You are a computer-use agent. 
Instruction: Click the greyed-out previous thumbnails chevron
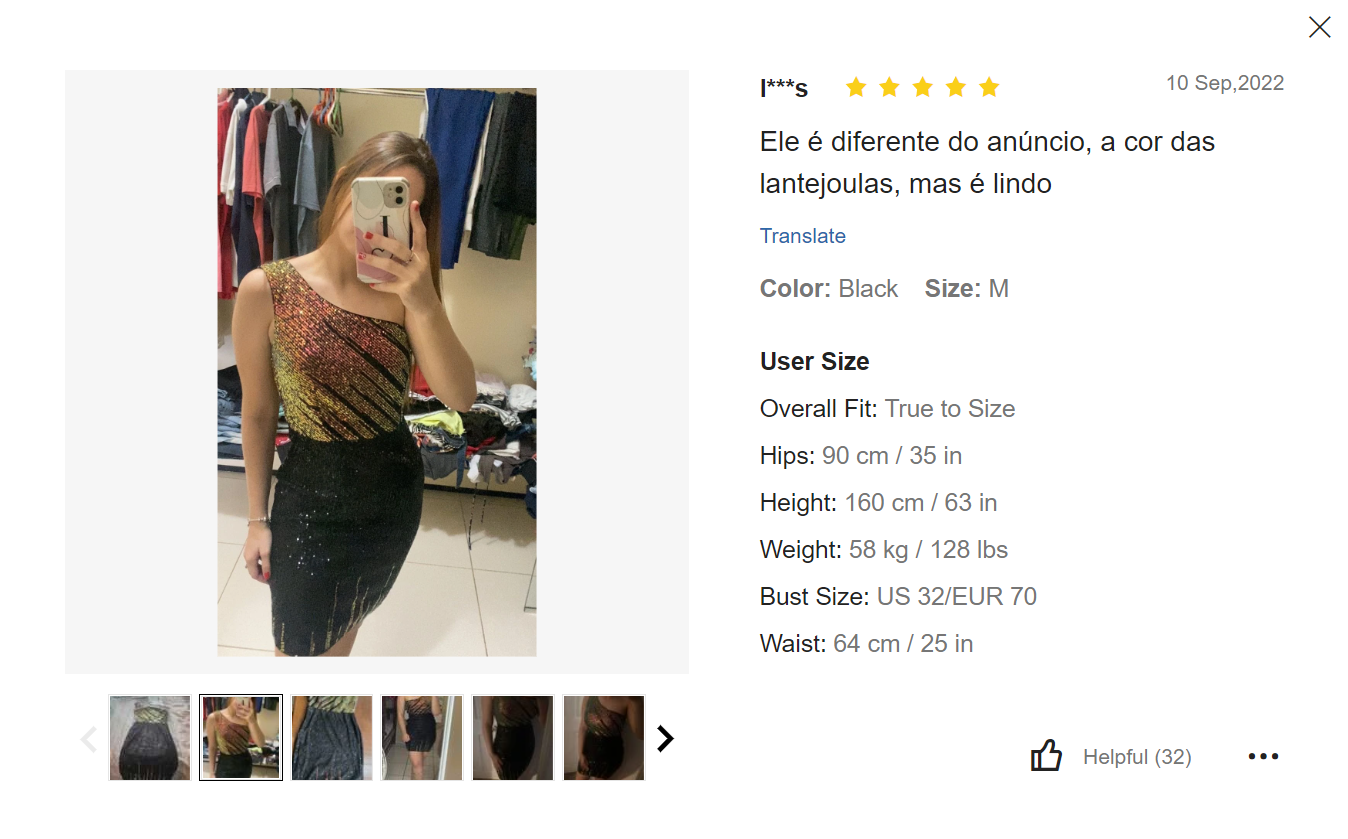point(88,739)
